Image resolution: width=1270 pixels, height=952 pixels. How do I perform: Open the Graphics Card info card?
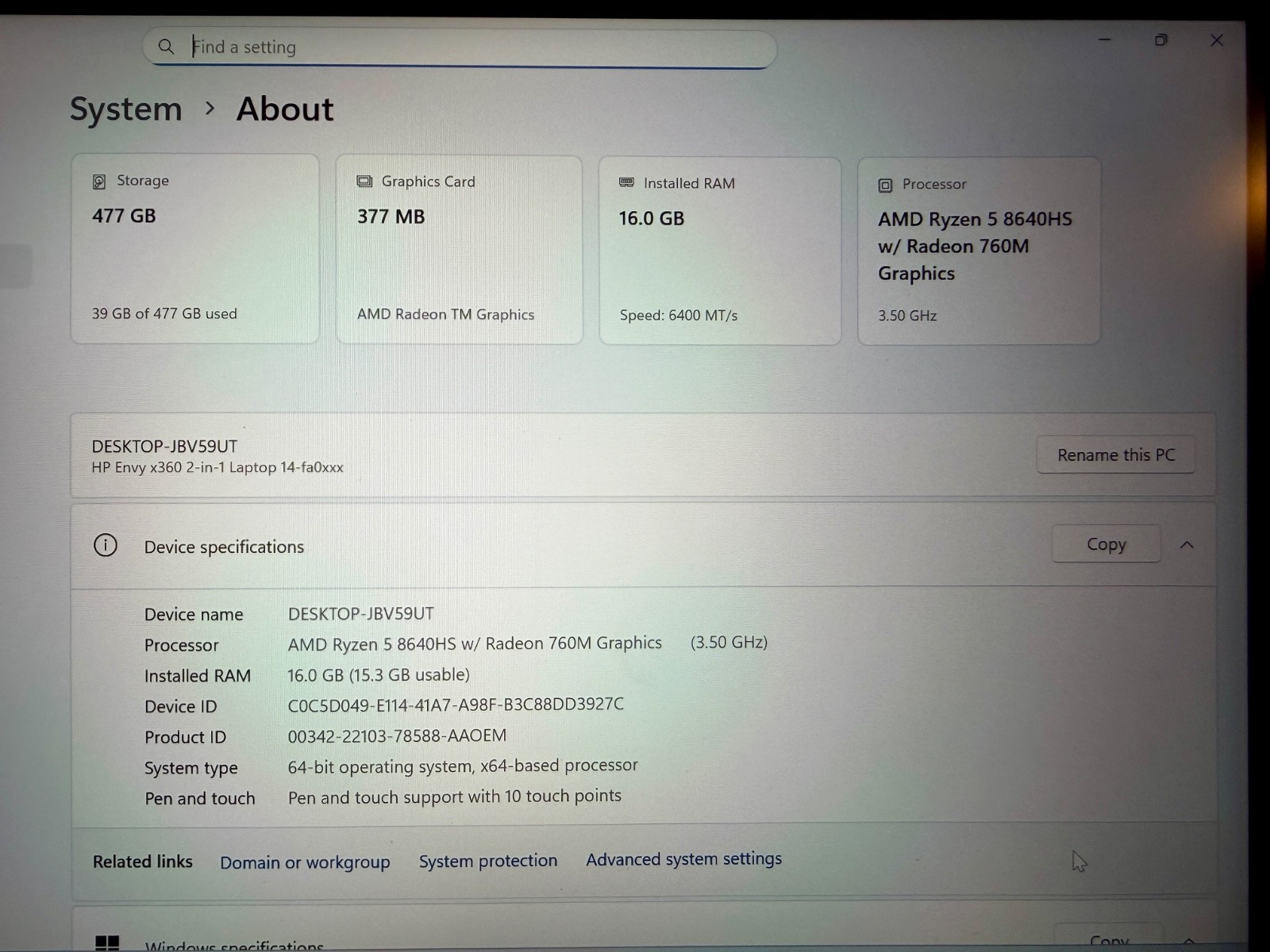click(x=460, y=249)
